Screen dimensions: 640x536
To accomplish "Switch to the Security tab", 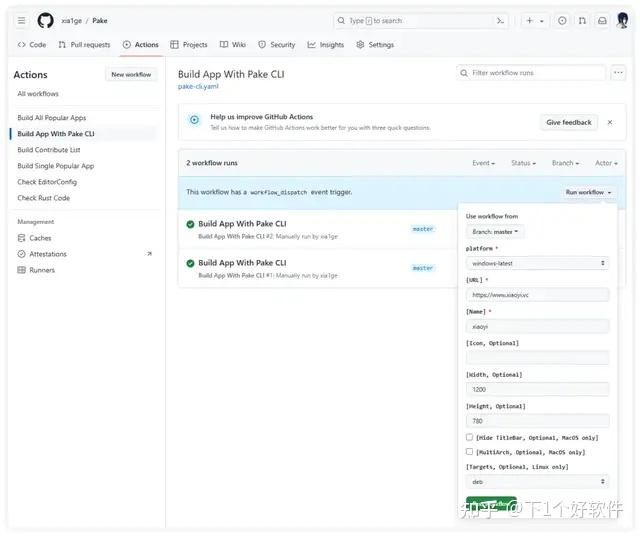I will coord(277,44).
